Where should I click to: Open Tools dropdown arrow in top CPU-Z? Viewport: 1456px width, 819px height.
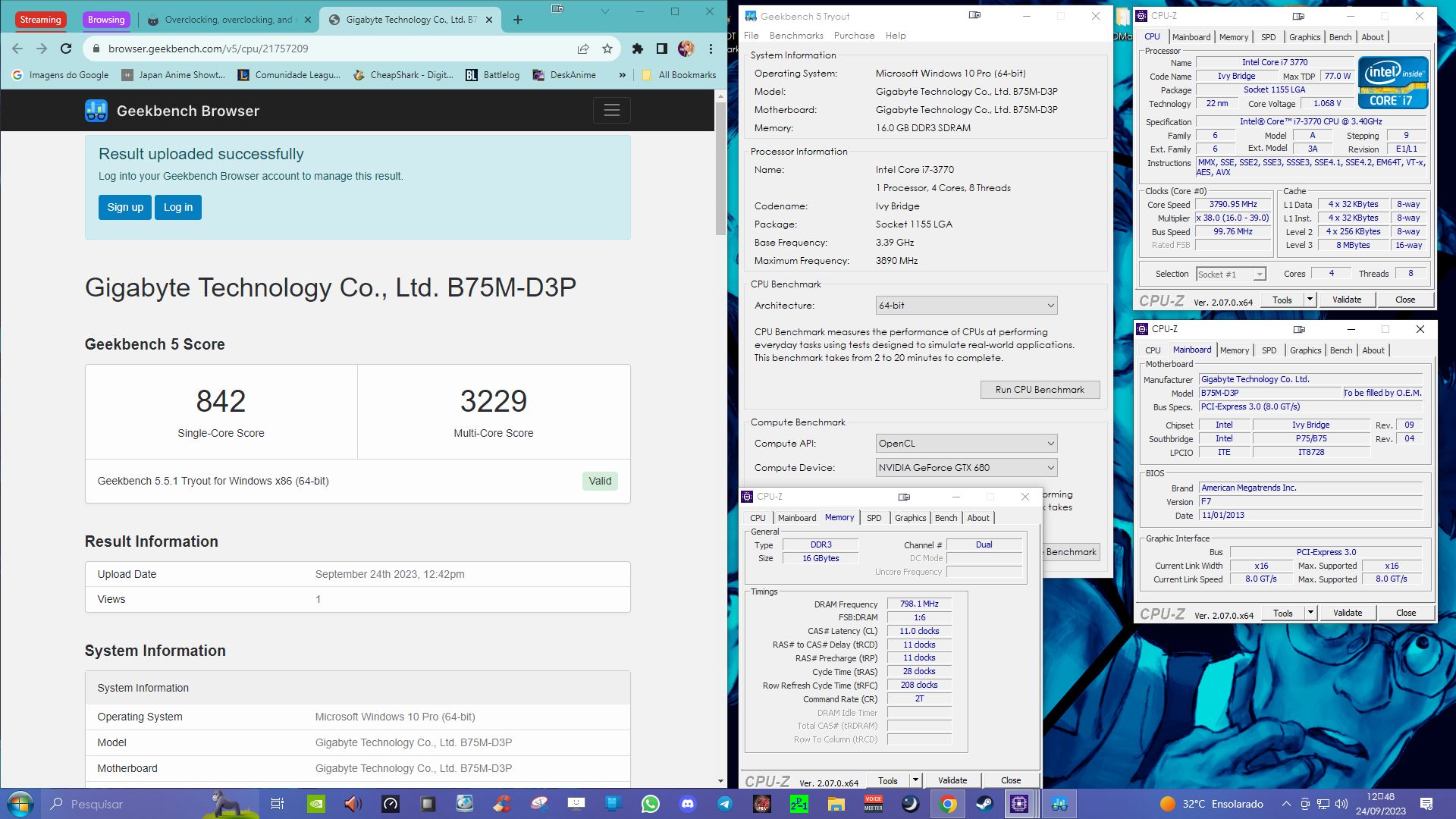coord(1310,300)
